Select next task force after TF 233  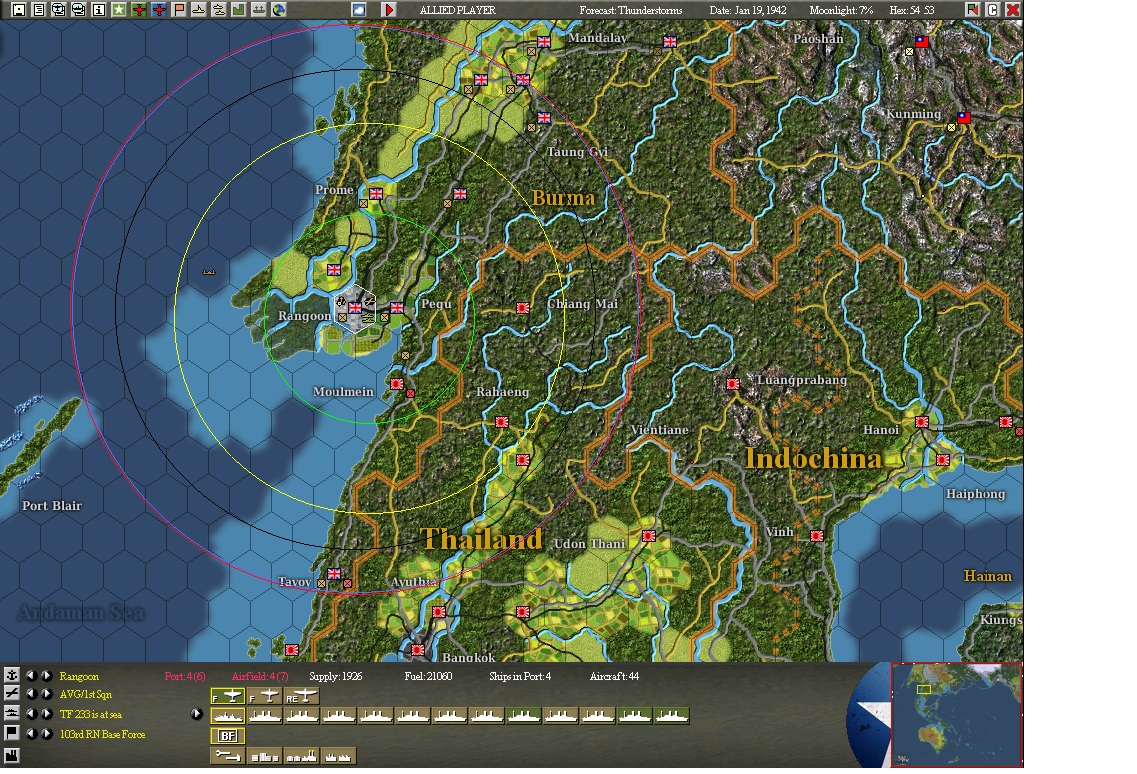(46, 714)
